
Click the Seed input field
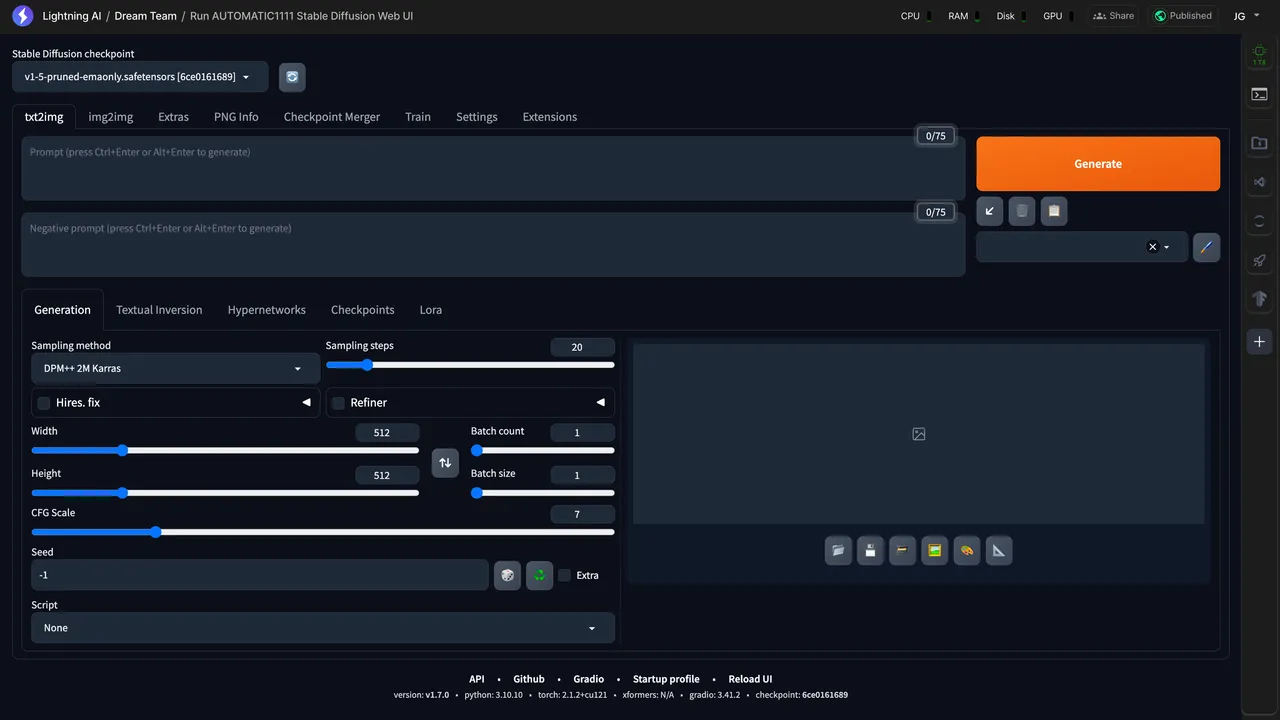pyautogui.click(x=260, y=575)
